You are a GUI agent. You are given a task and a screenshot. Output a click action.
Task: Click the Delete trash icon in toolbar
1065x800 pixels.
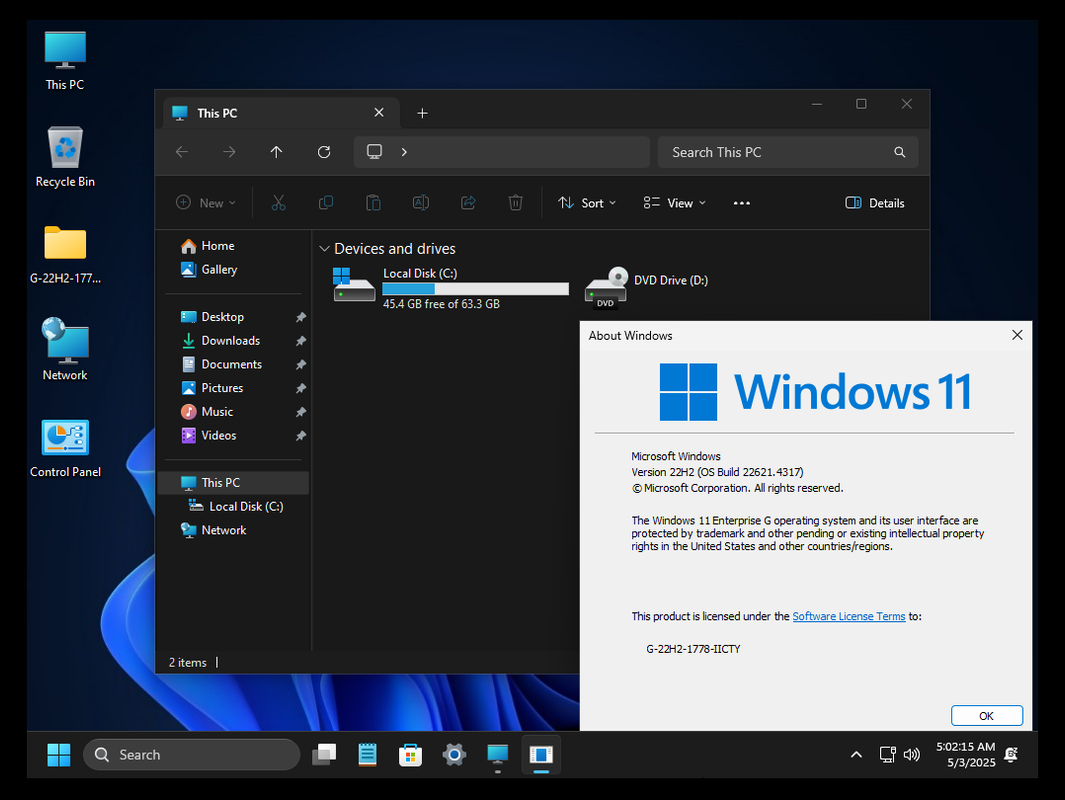pyautogui.click(x=516, y=203)
